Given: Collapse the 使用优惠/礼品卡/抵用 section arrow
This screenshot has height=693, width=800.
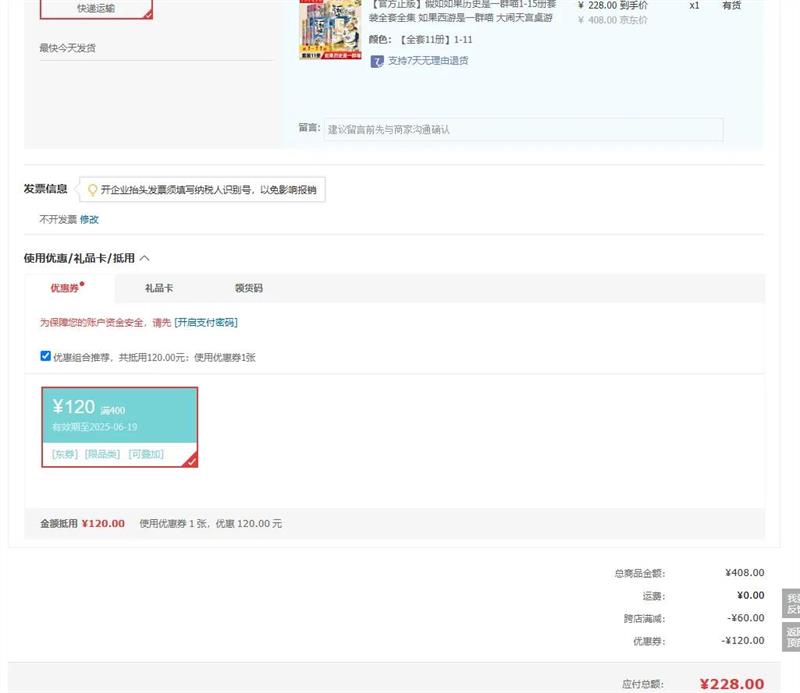Looking at the screenshot, I should pyautogui.click(x=145, y=258).
